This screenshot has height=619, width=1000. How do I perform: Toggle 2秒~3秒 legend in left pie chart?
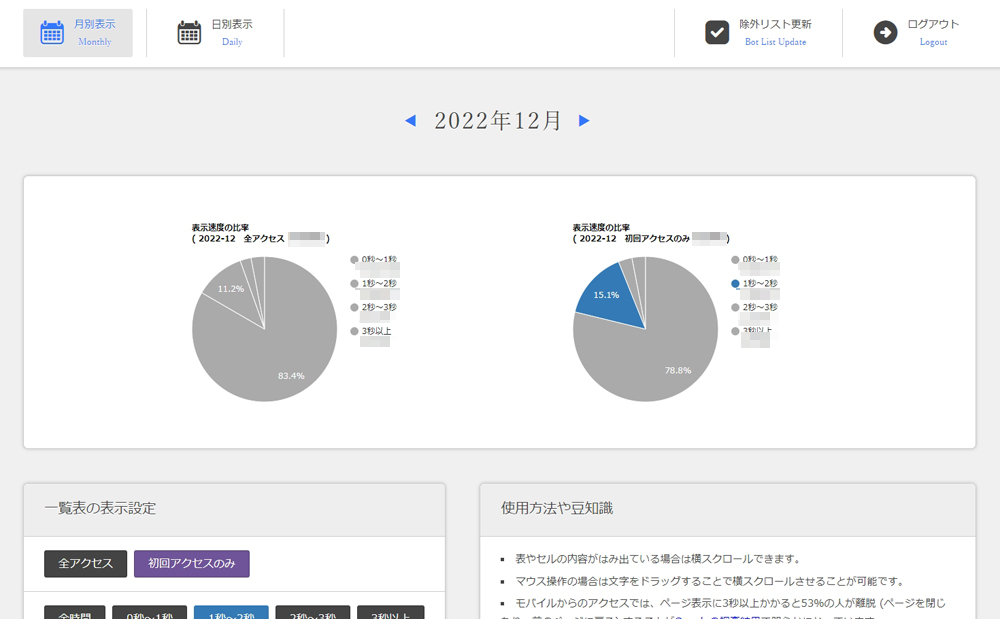pos(374,307)
